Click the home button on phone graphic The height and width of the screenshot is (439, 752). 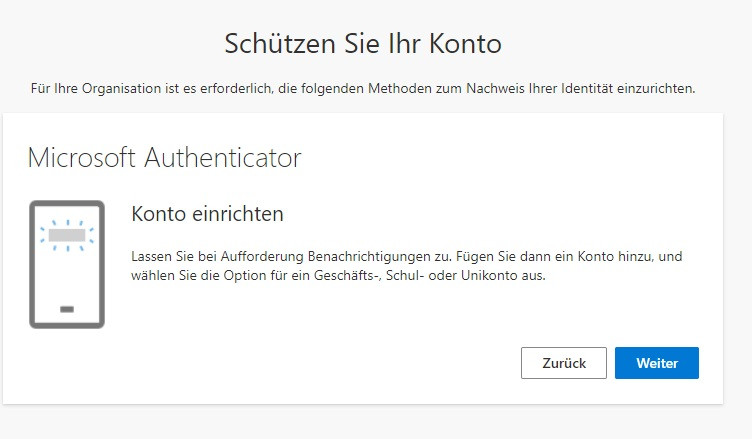click(x=67, y=310)
